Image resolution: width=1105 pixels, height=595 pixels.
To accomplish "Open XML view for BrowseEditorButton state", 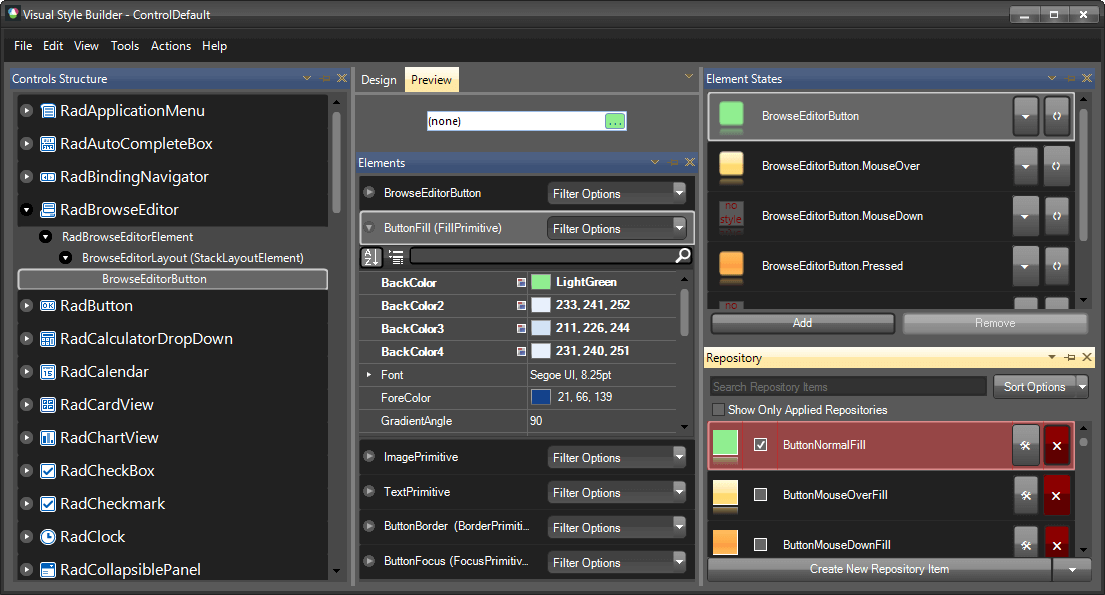I will 1056,115.
